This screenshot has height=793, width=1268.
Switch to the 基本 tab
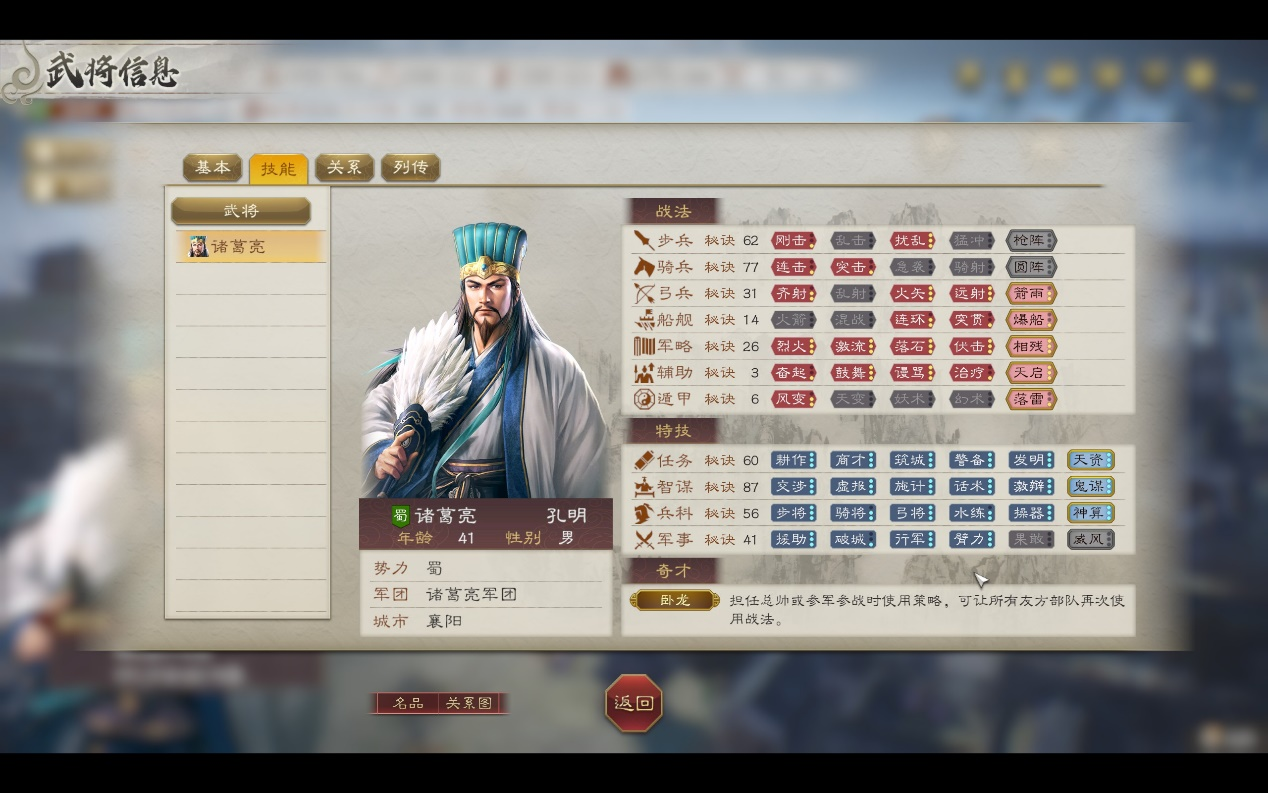(212, 167)
